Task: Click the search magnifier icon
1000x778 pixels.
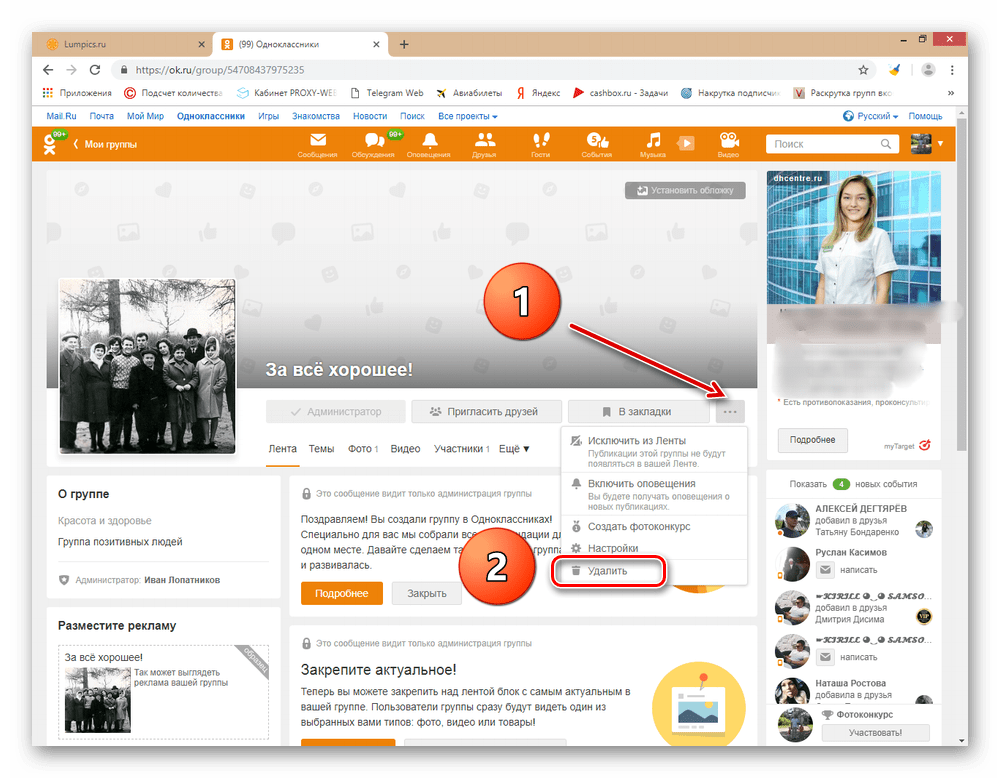Action: (886, 144)
